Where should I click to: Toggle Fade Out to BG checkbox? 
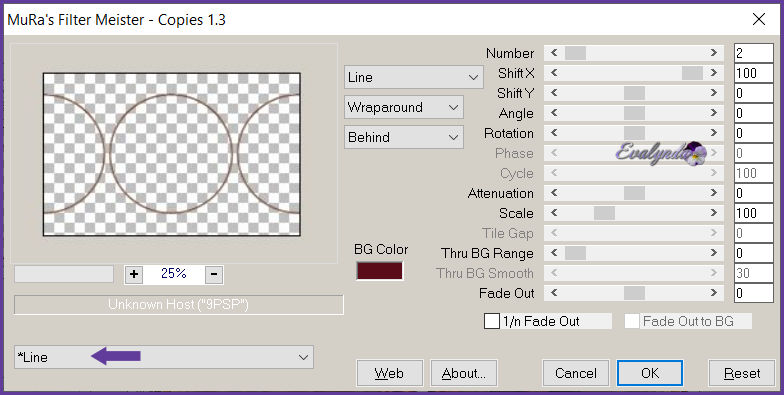point(632,321)
